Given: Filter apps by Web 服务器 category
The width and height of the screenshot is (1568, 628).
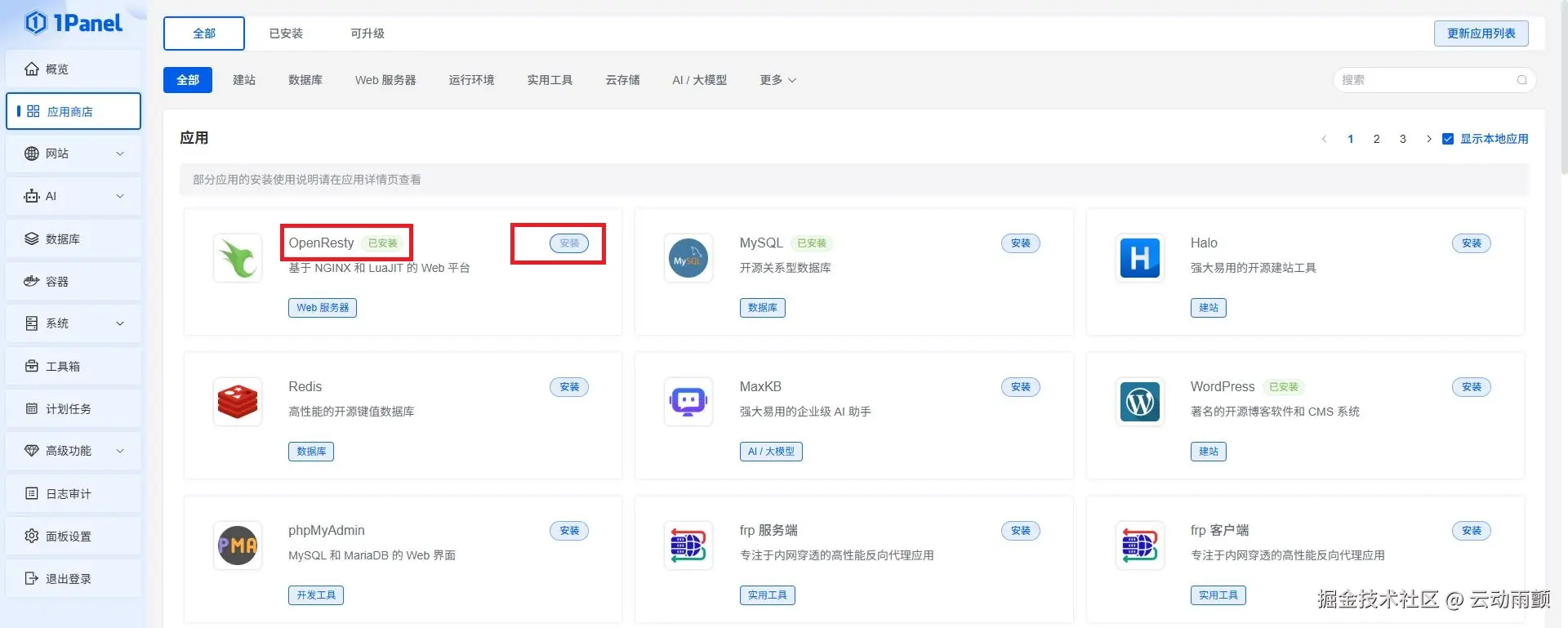Looking at the screenshot, I should 385,80.
